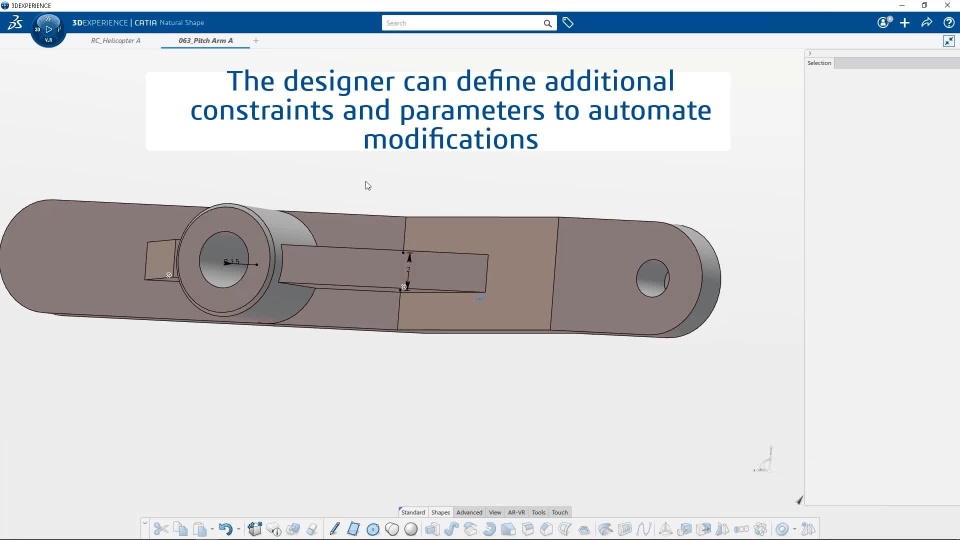Click the concentric ring icon
This screenshot has width=960, height=540.
click(x=782, y=529)
